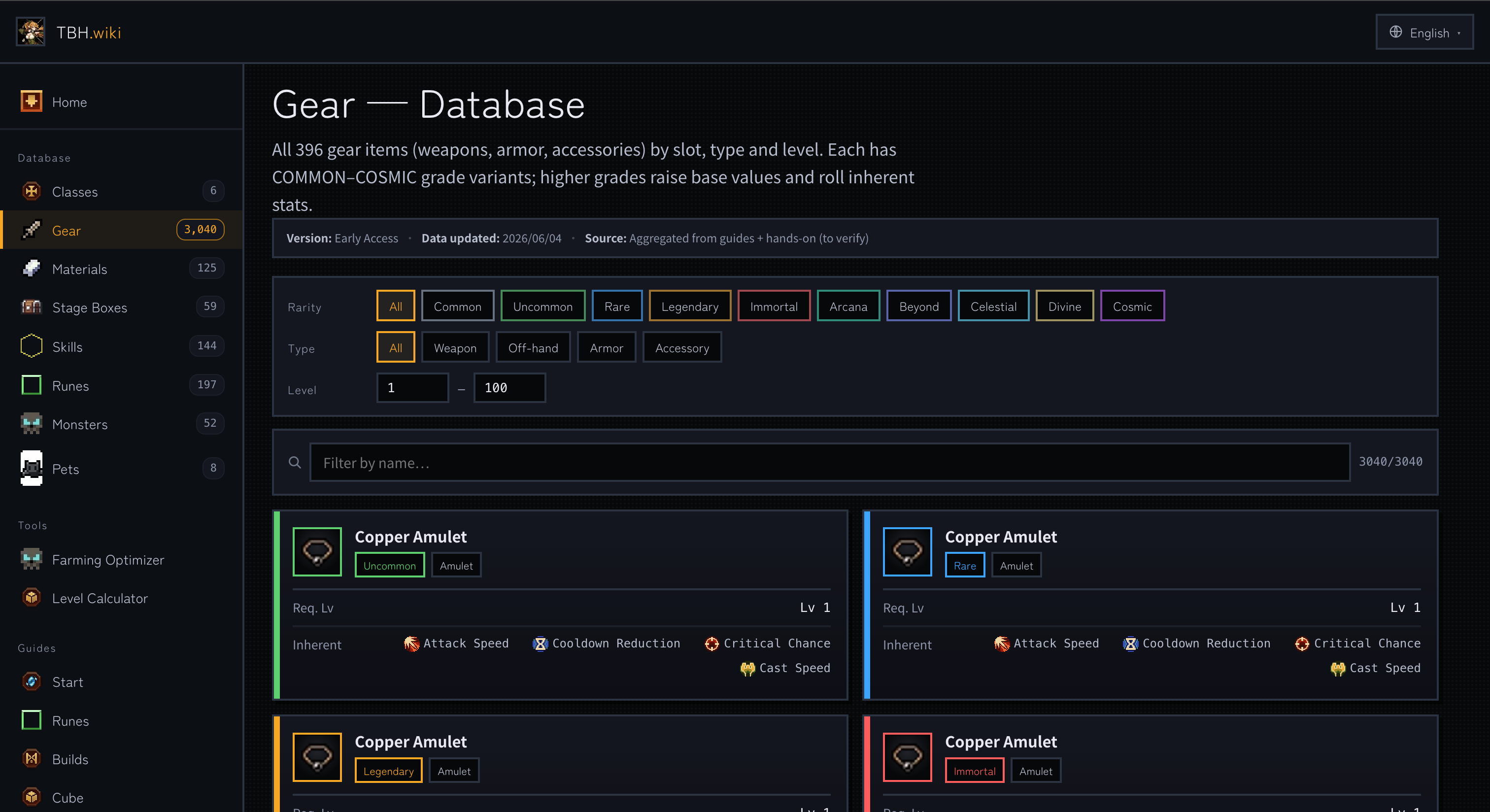The width and height of the screenshot is (1490, 812).
Task: Launch Farming Optimizer icon
Action: tap(31, 559)
